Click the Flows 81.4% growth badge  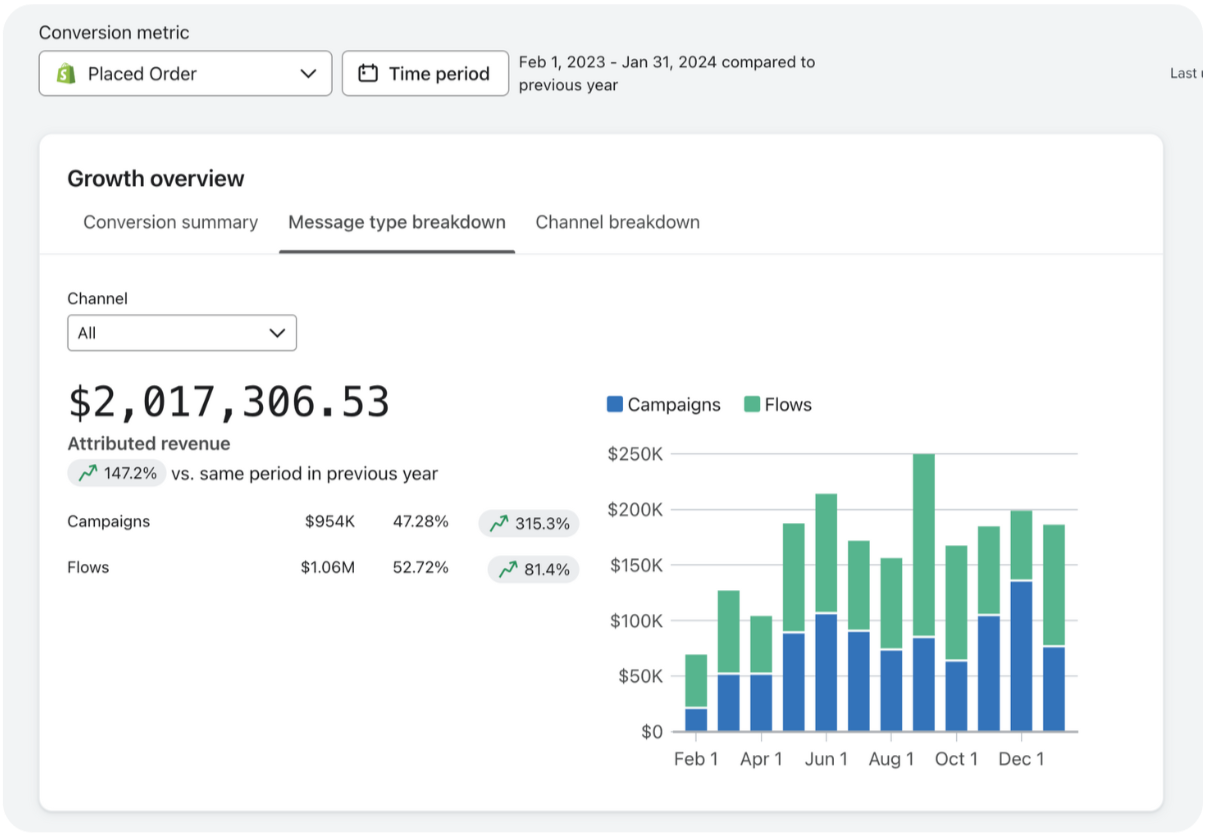pos(533,569)
